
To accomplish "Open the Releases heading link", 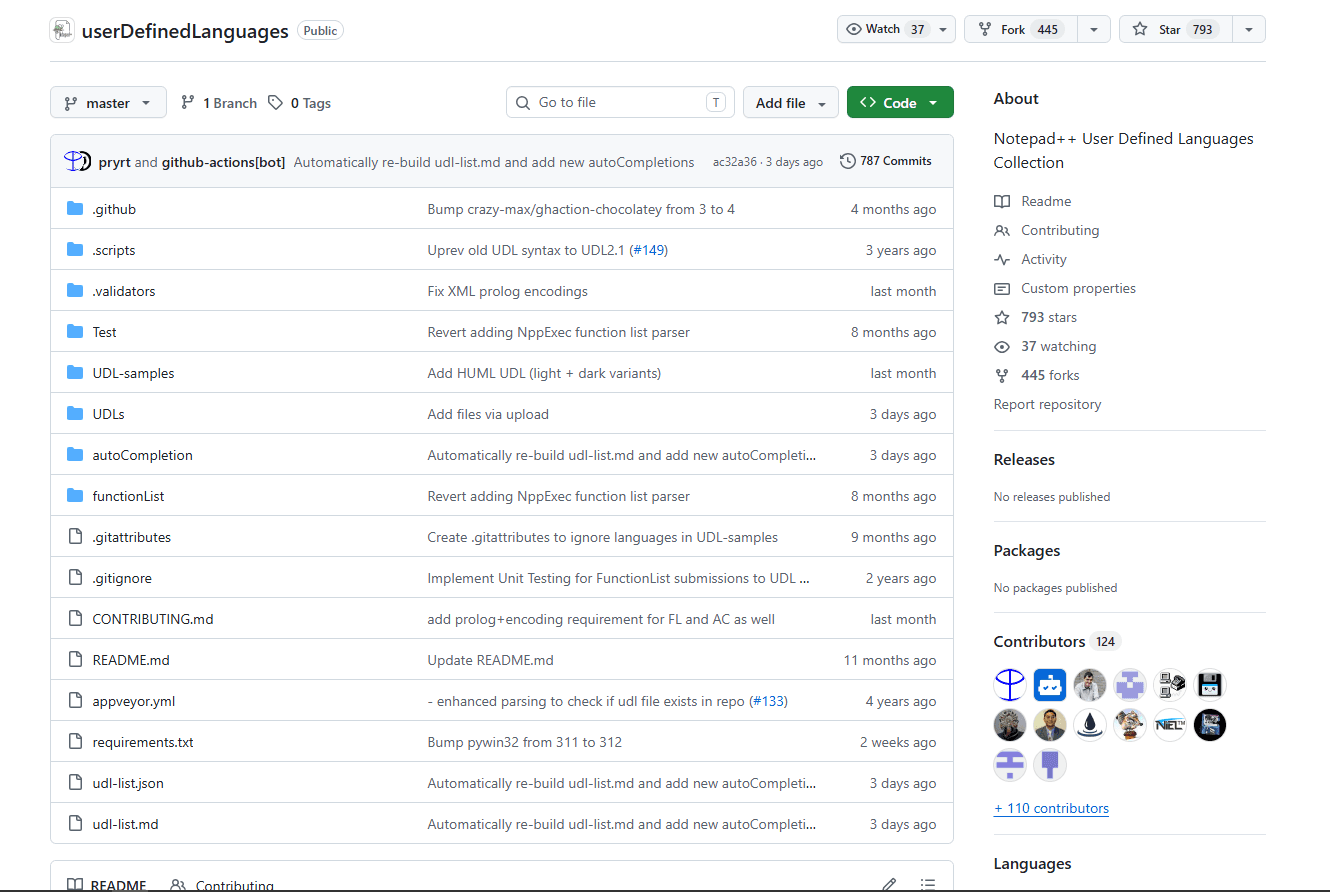I will click(1024, 460).
